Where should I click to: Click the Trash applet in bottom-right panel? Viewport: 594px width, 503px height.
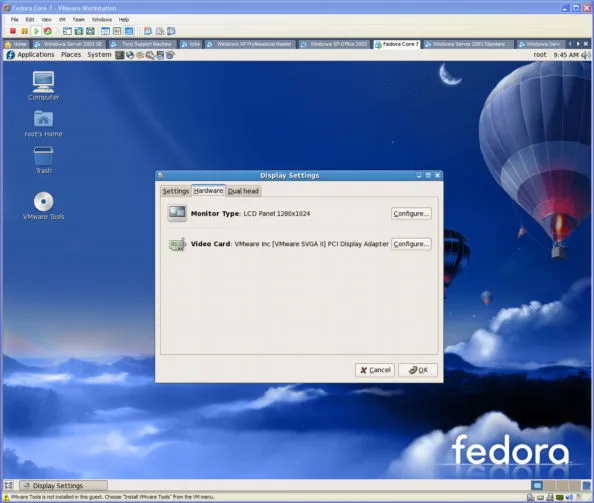pos(586,485)
